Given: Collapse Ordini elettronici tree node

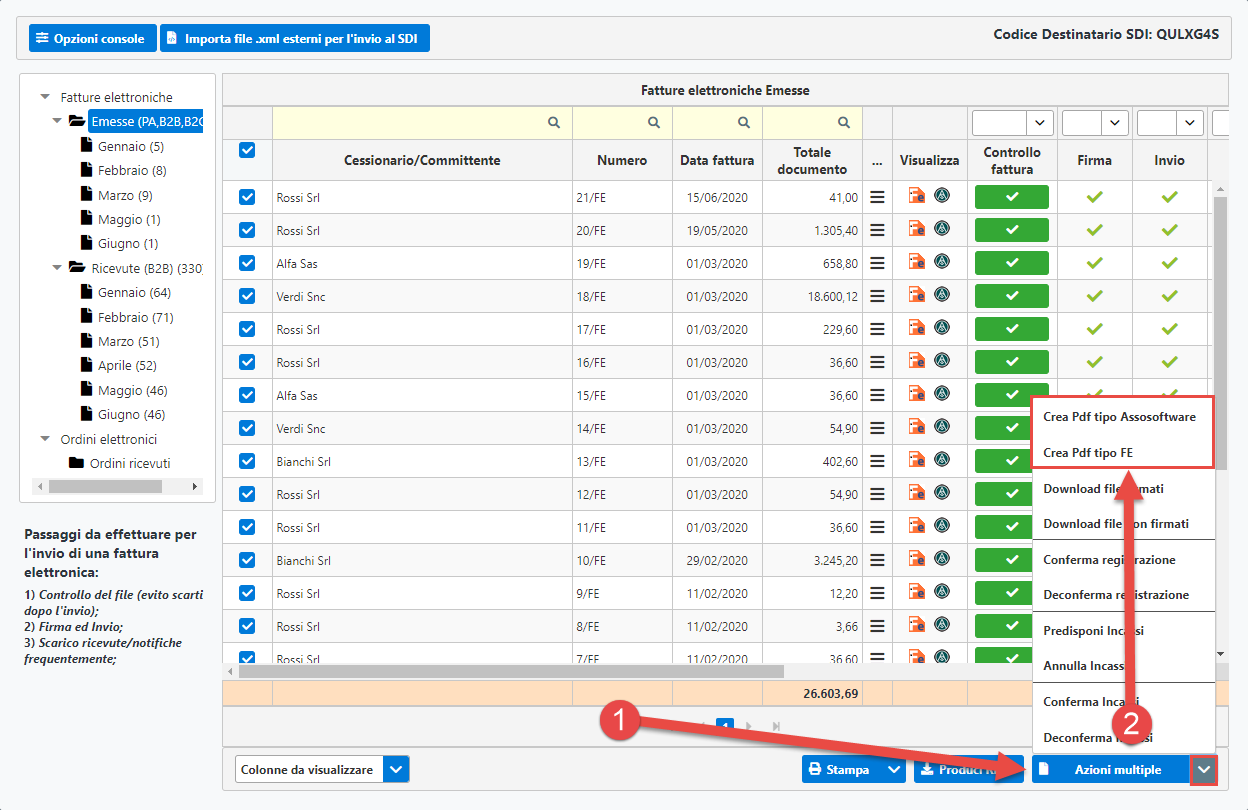Looking at the screenshot, I should (45, 439).
